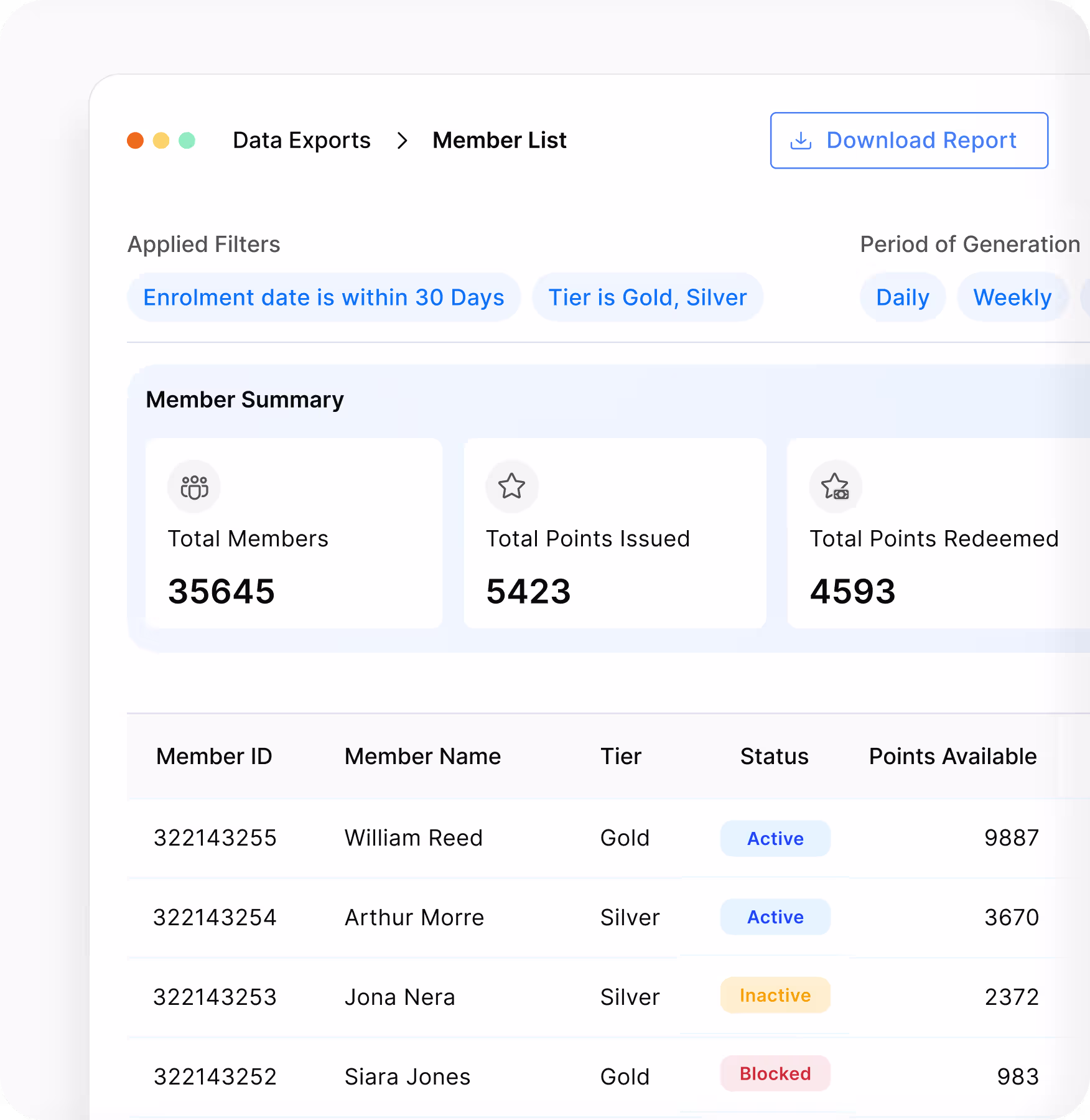Screen dimensions: 1090x1120
Task: Click the green window dot
Action: 187,141
